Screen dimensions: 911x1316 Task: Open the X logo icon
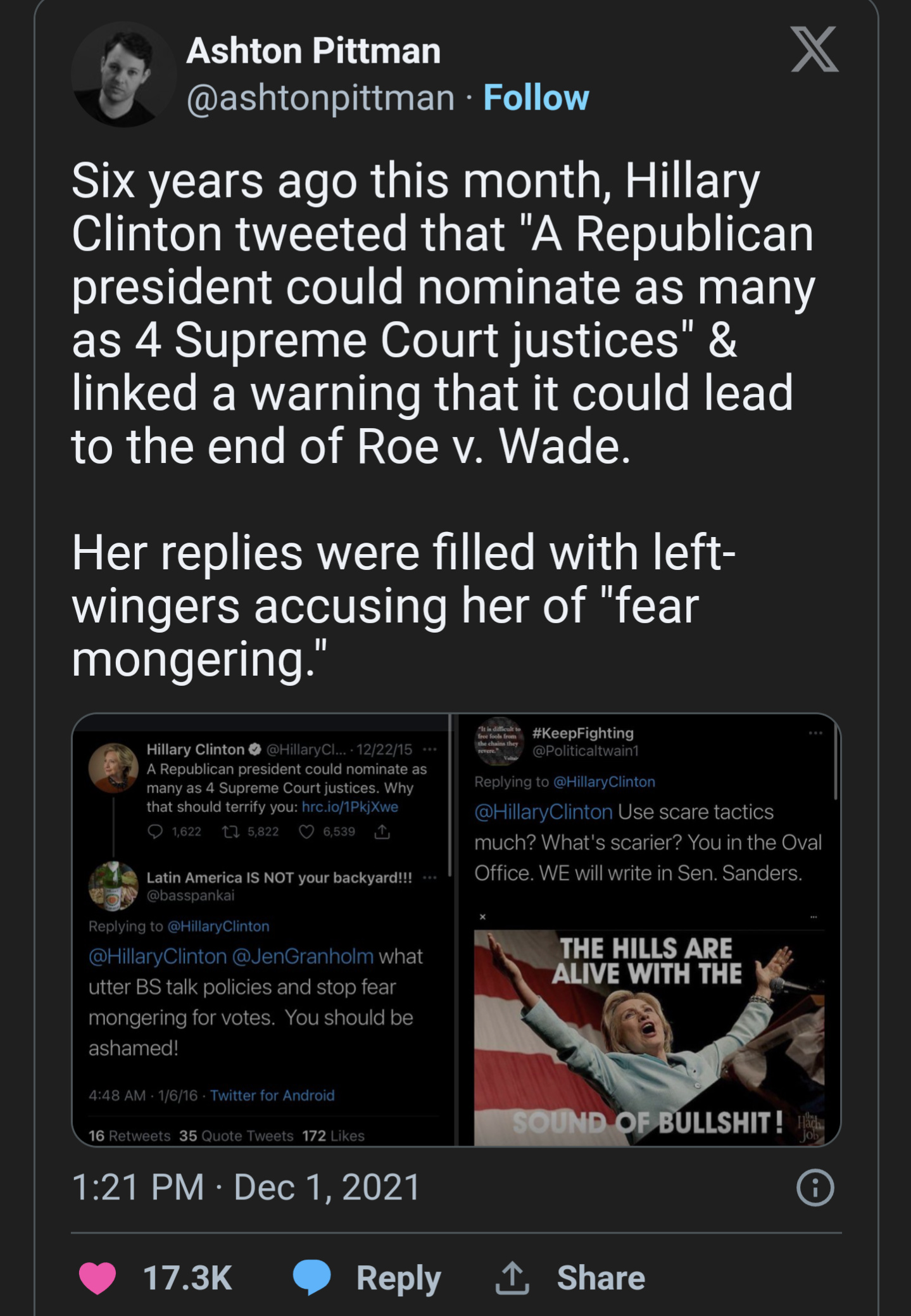pos(815,49)
